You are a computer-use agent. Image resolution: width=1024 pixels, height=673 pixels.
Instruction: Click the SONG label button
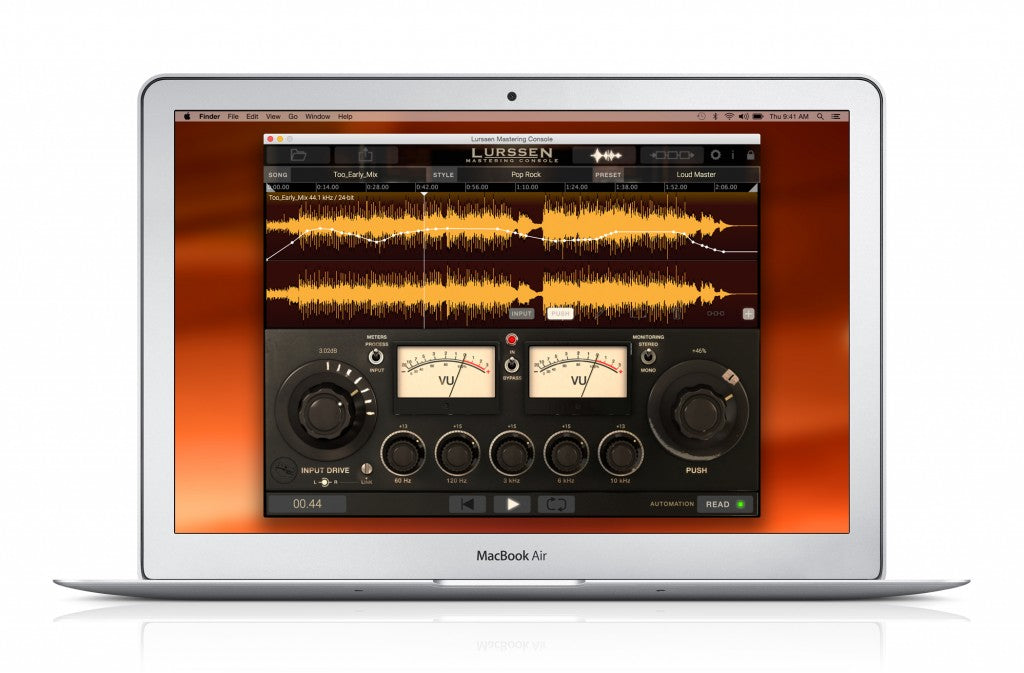(x=278, y=175)
